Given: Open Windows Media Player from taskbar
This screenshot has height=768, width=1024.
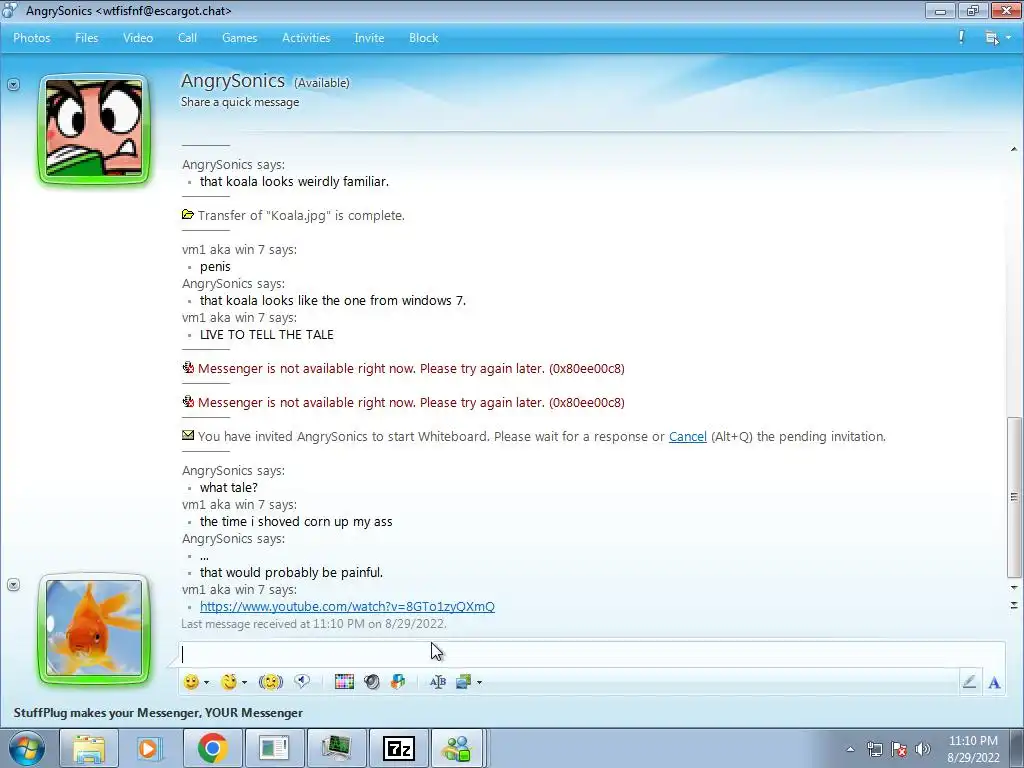Looking at the screenshot, I should click(150, 748).
